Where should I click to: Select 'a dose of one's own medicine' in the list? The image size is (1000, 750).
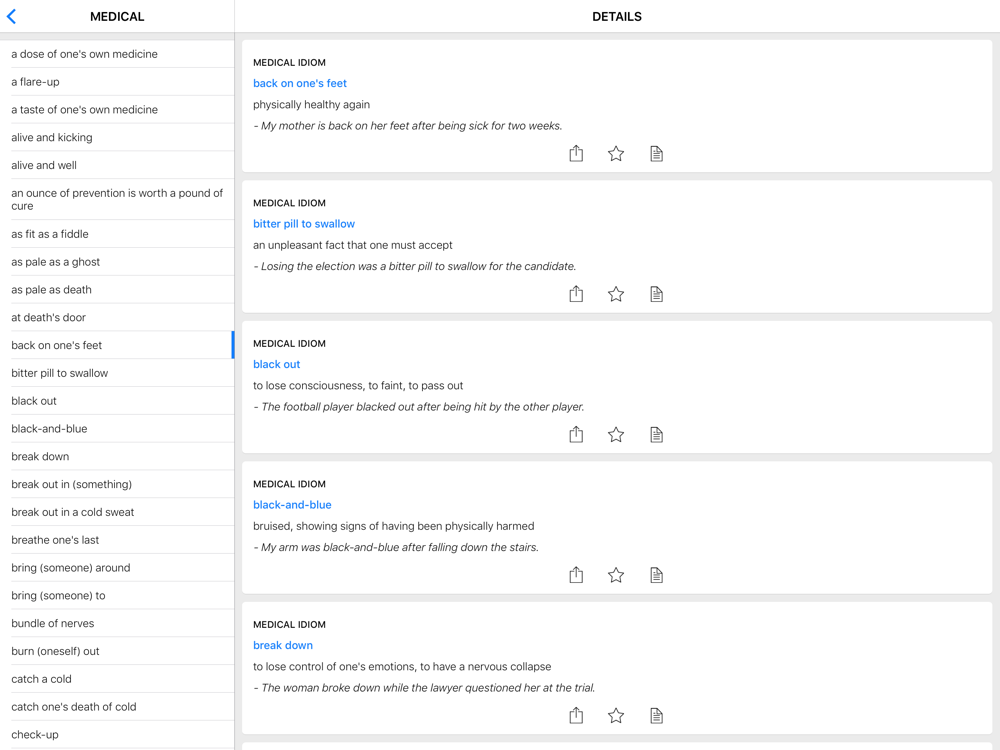point(117,54)
